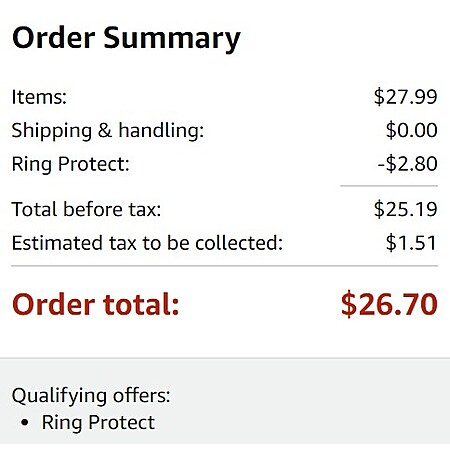
Task: Click the $27.99 items amount
Action: pos(405,97)
